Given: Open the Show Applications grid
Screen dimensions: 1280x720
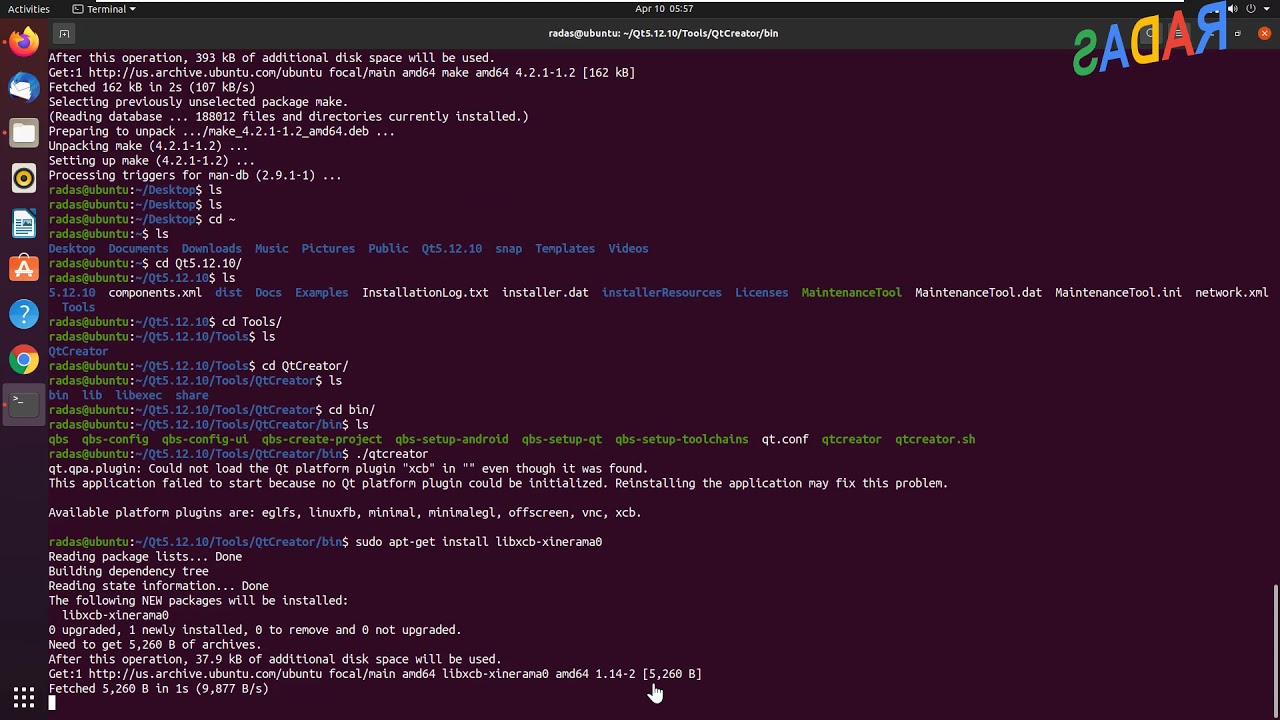Looking at the screenshot, I should (x=24, y=697).
